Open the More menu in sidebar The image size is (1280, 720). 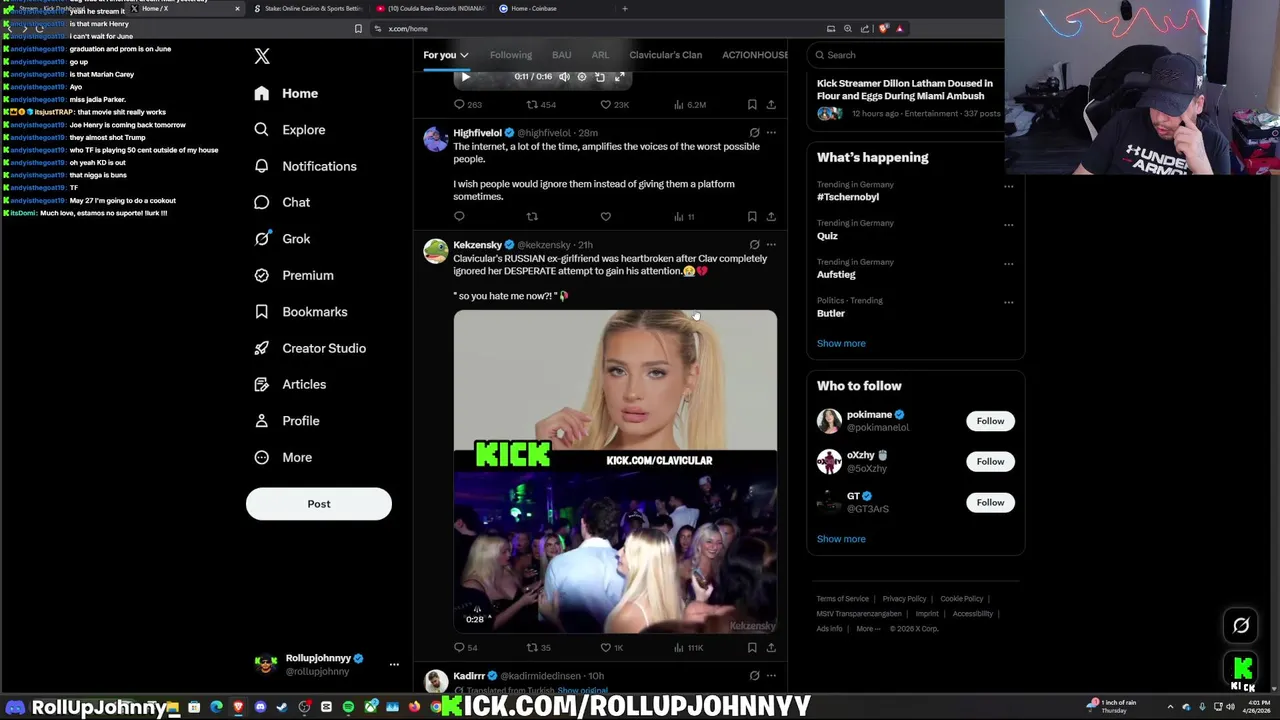(283, 457)
